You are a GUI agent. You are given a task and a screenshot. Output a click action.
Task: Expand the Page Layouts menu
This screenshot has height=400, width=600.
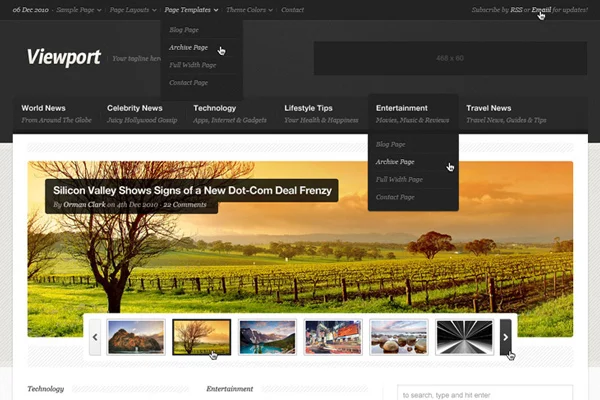pyautogui.click(x=133, y=10)
